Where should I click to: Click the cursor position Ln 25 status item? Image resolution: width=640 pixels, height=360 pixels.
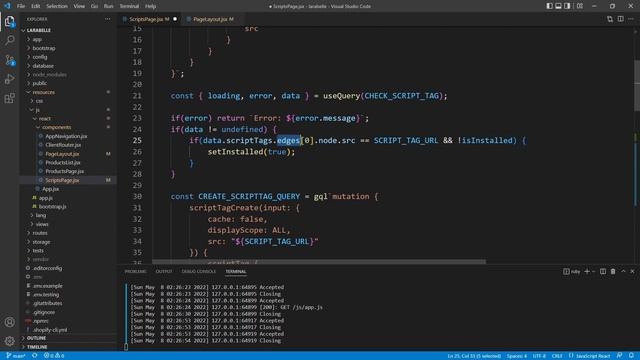(x=474, y=356)
